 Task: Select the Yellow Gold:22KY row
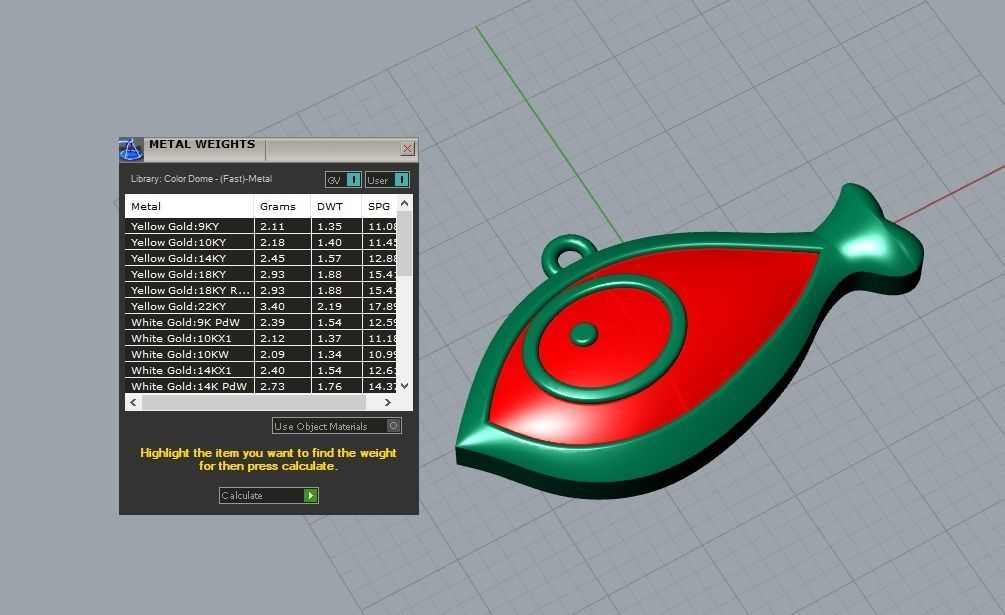tap(261, 306)
